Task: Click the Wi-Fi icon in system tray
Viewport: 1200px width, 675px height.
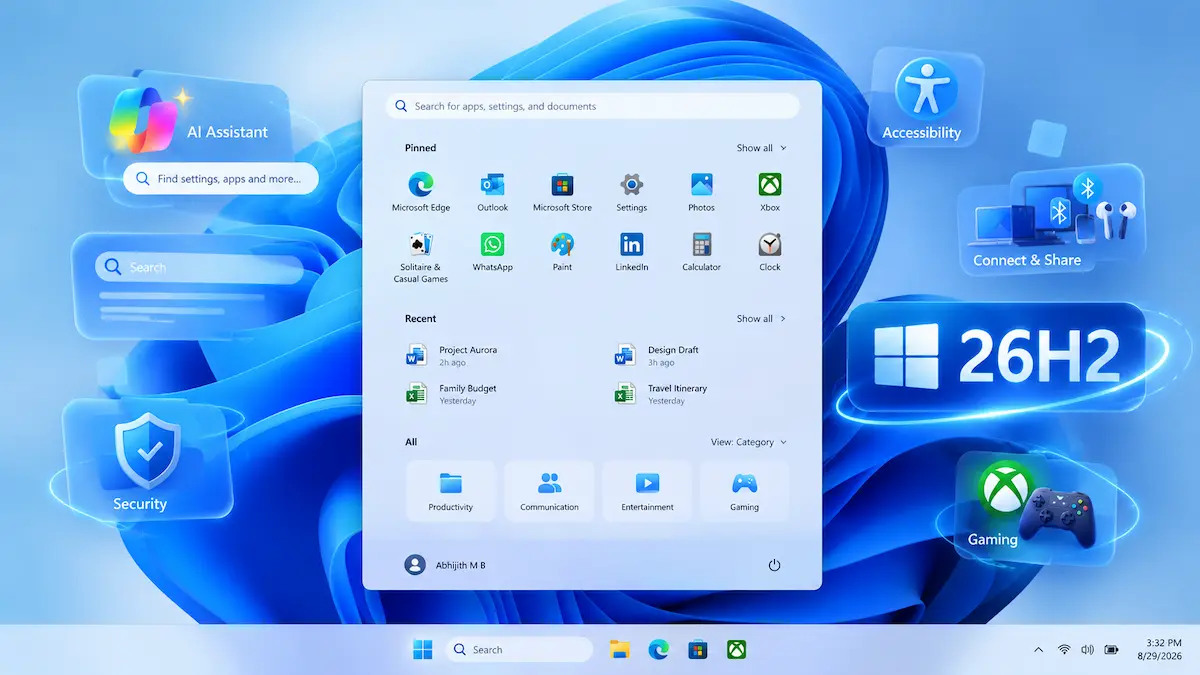Action: pyautogui.click(x=1064, y=650)
